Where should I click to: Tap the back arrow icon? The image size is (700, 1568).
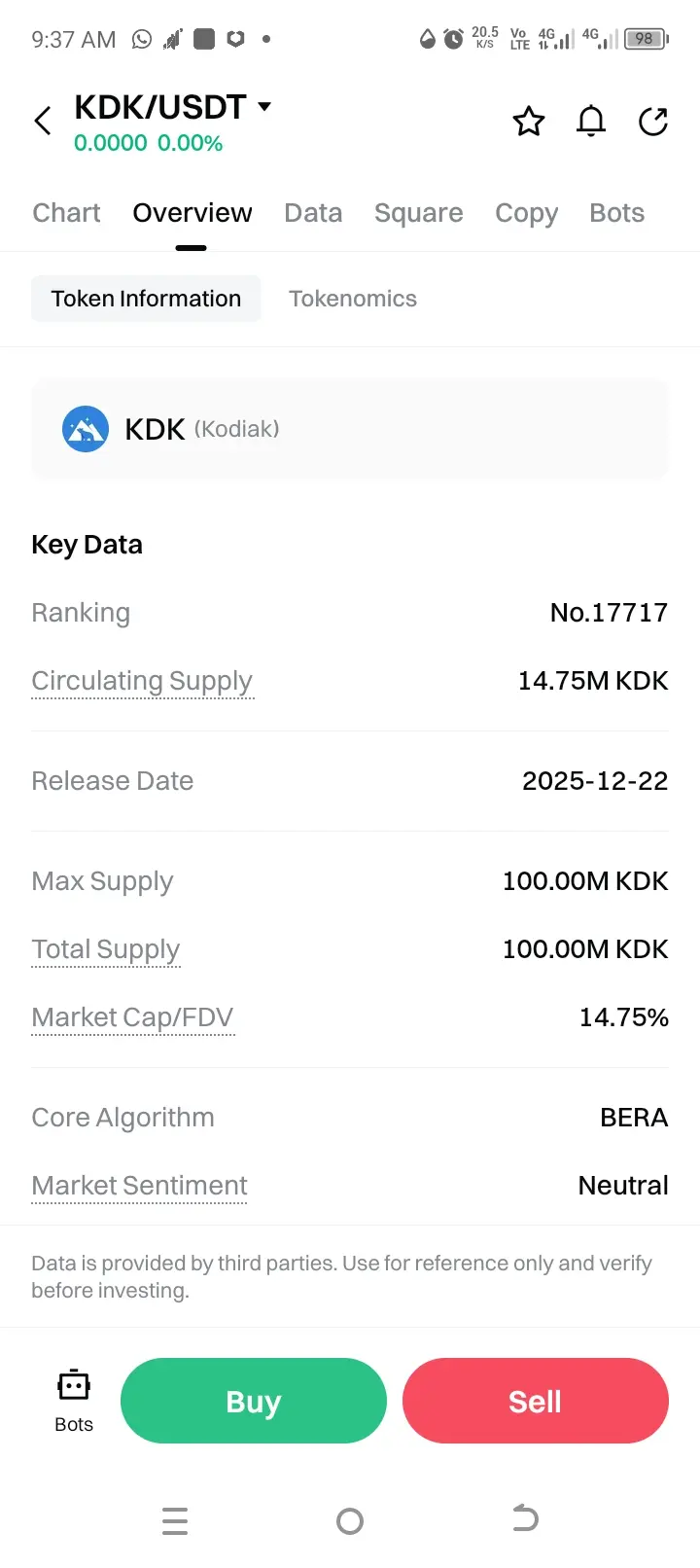pos(43,122)
